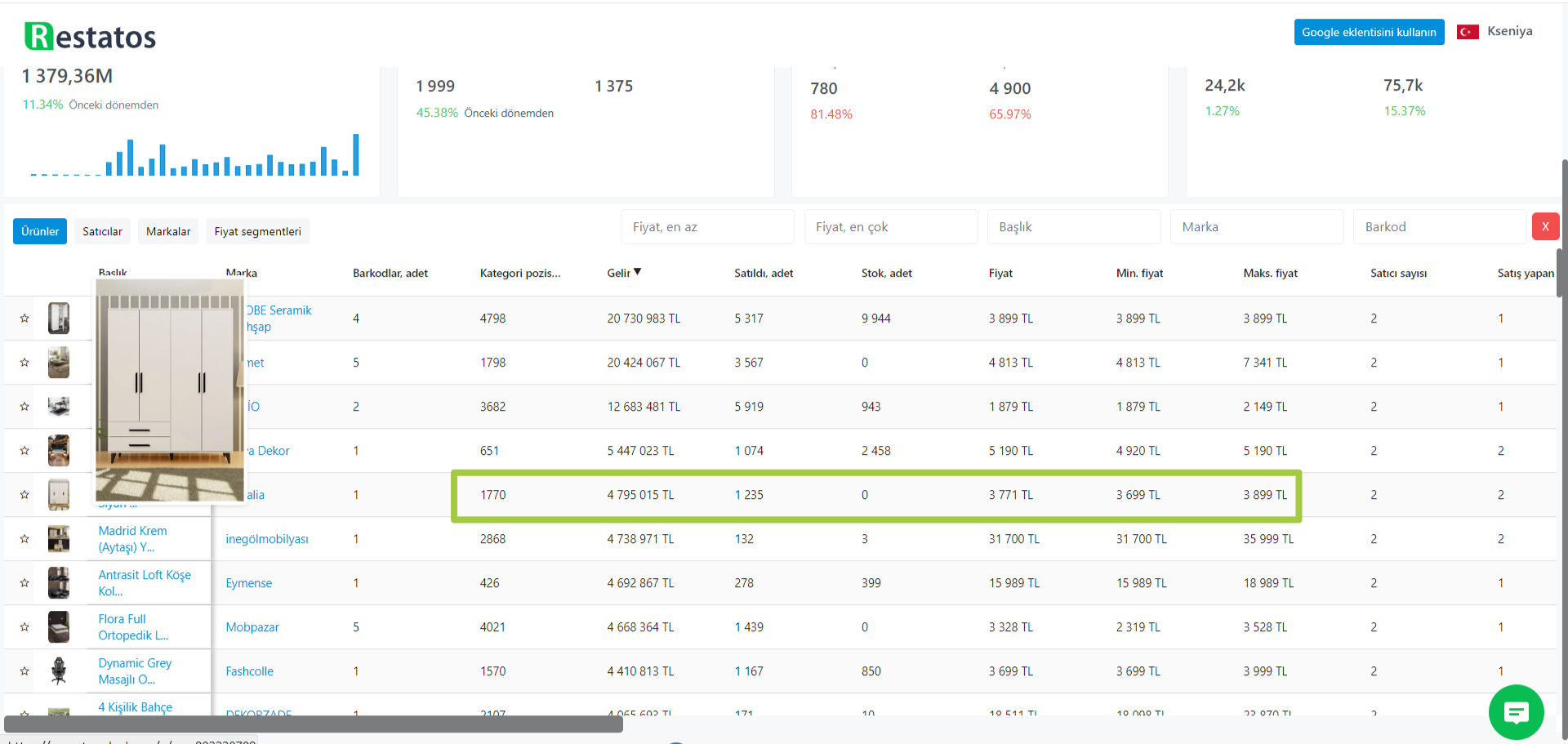Switch to the Satıcılar tab

tap(102, 231)
